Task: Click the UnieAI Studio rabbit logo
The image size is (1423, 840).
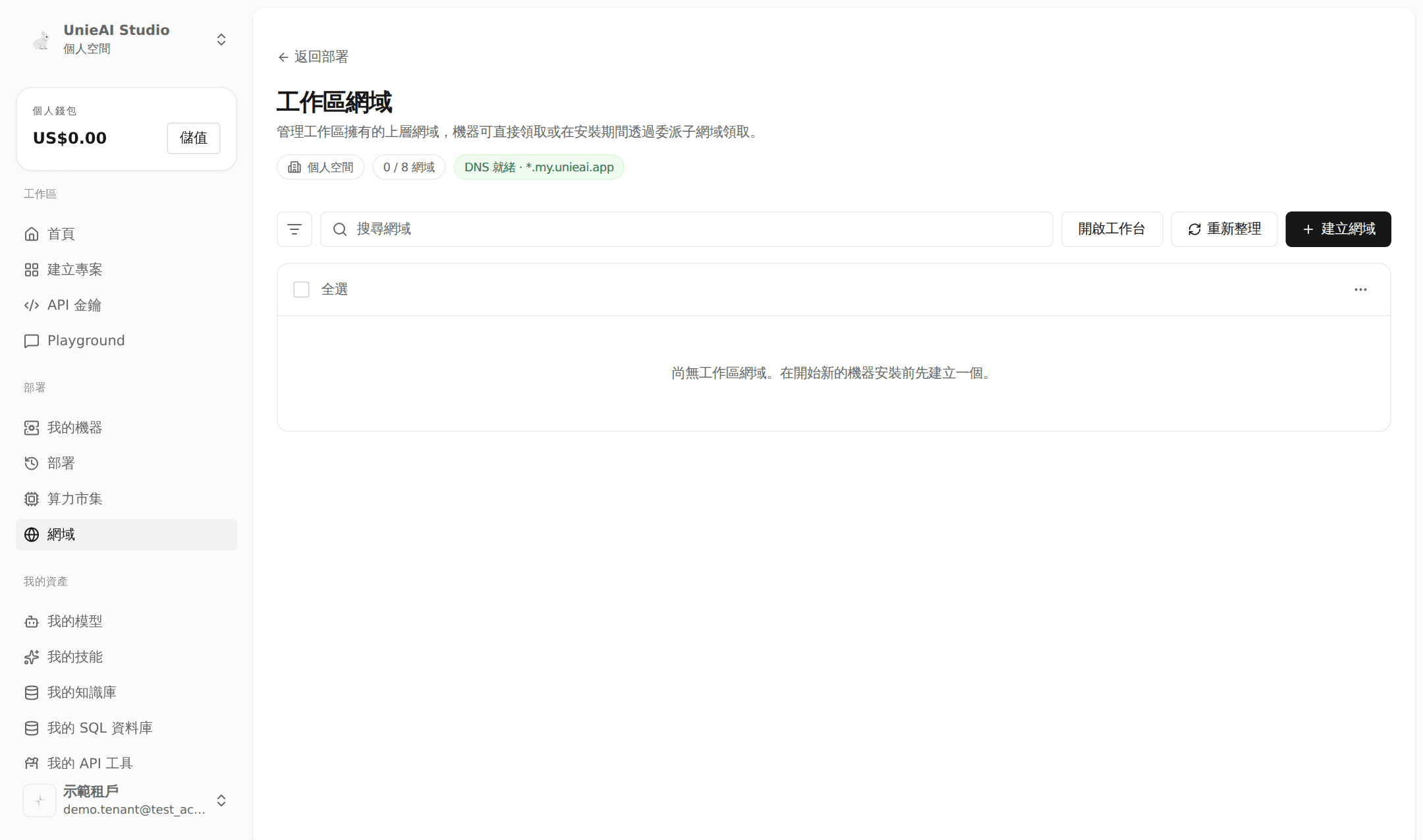Action: tap(42, 40)
